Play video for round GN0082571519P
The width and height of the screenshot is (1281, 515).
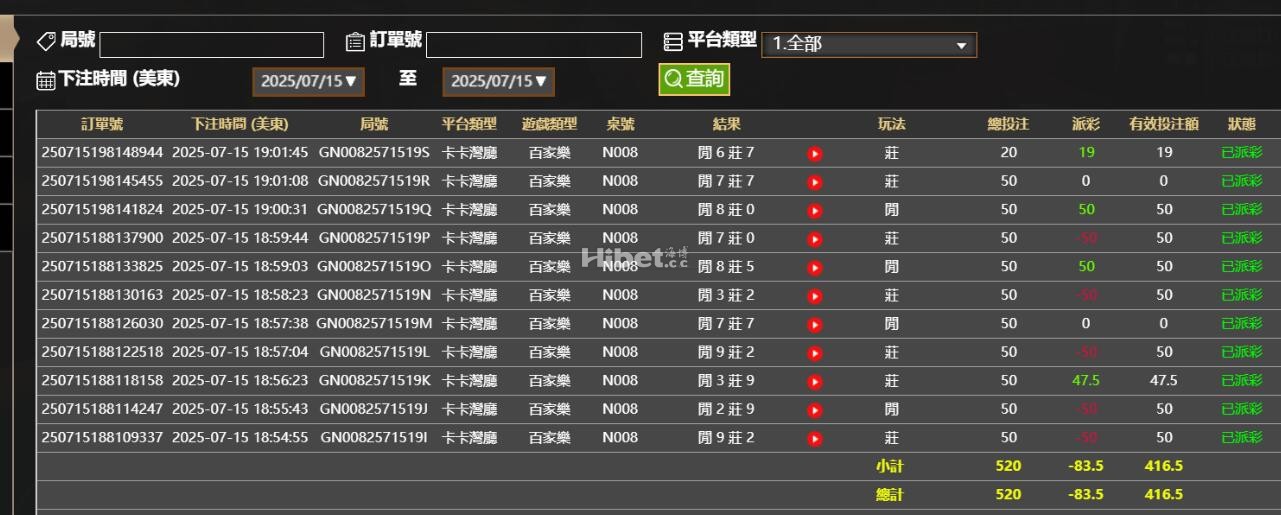click(x=815, y=239)
